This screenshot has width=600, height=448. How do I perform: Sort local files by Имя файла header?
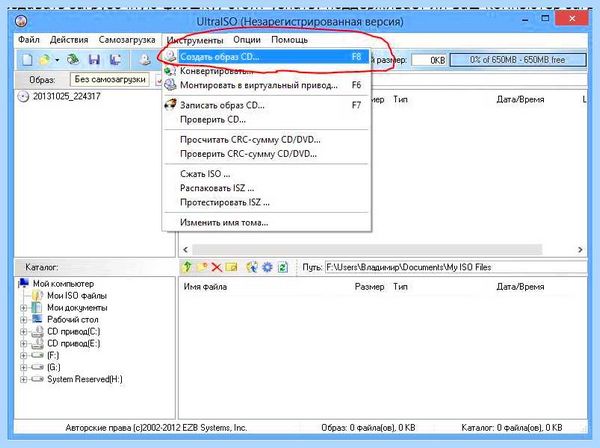205,287
